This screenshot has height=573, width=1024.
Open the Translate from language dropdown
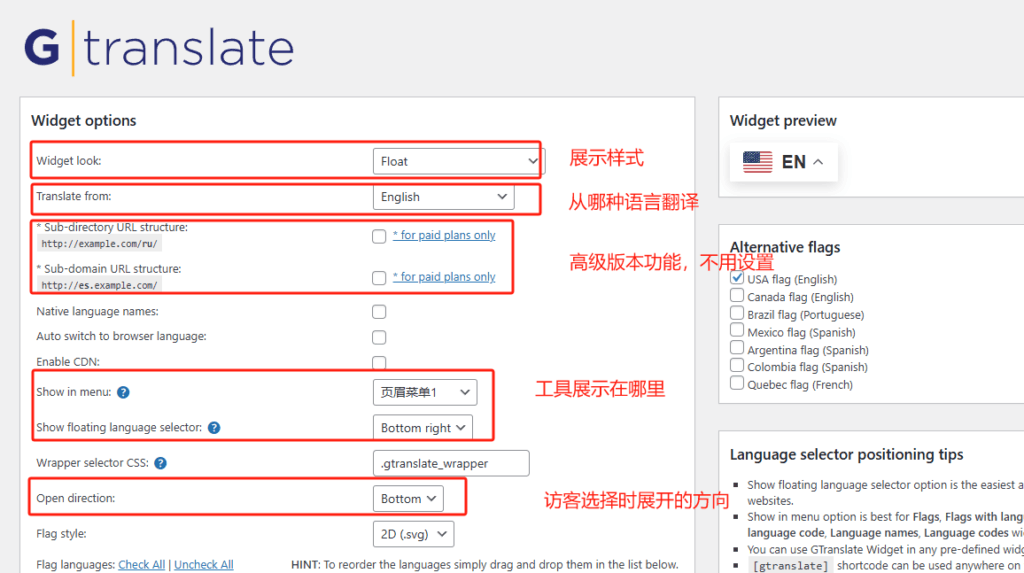tap(444, 197)
